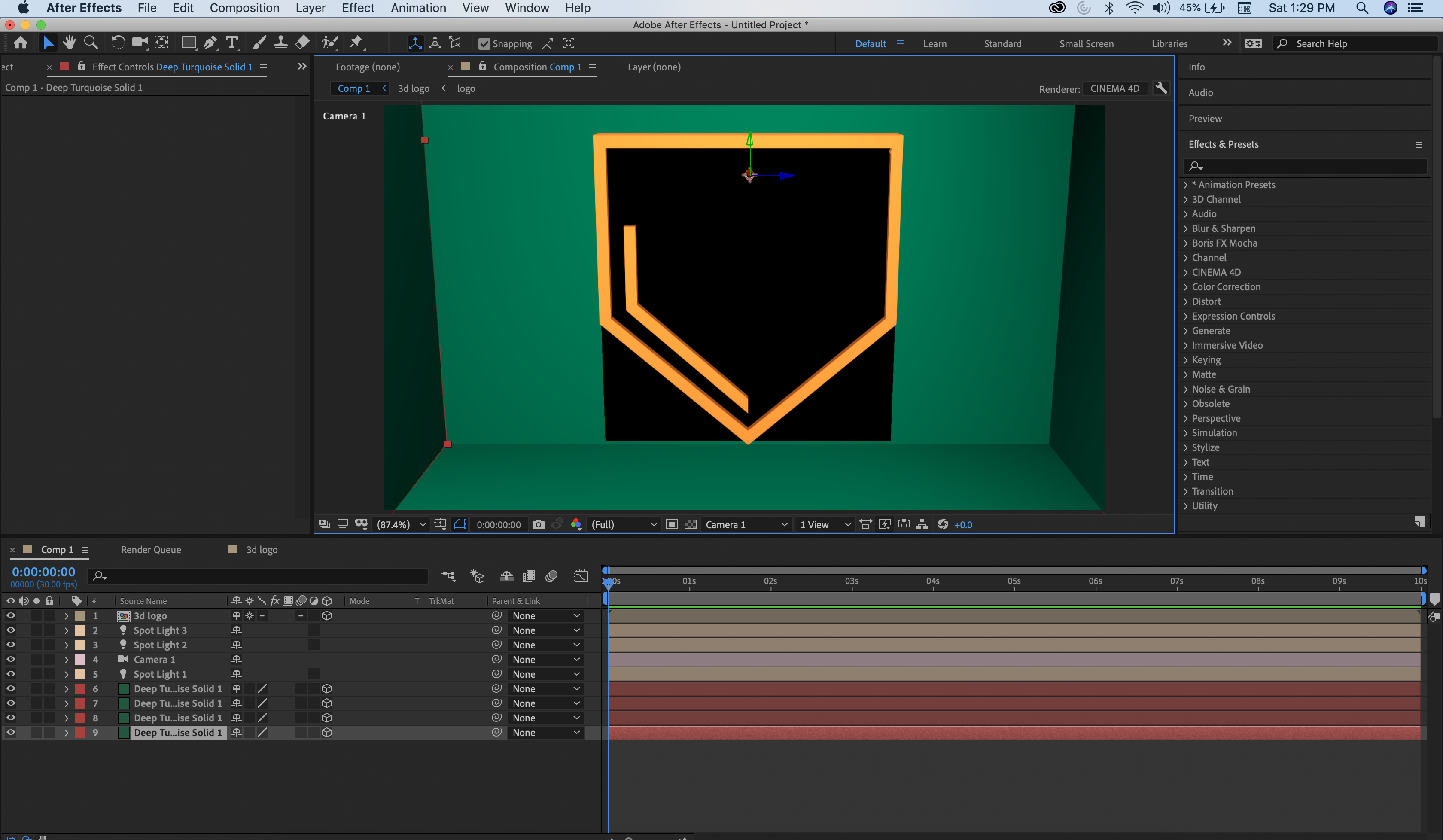
Task: Switch to the logo tab
Action: click(x=466, y=88)
